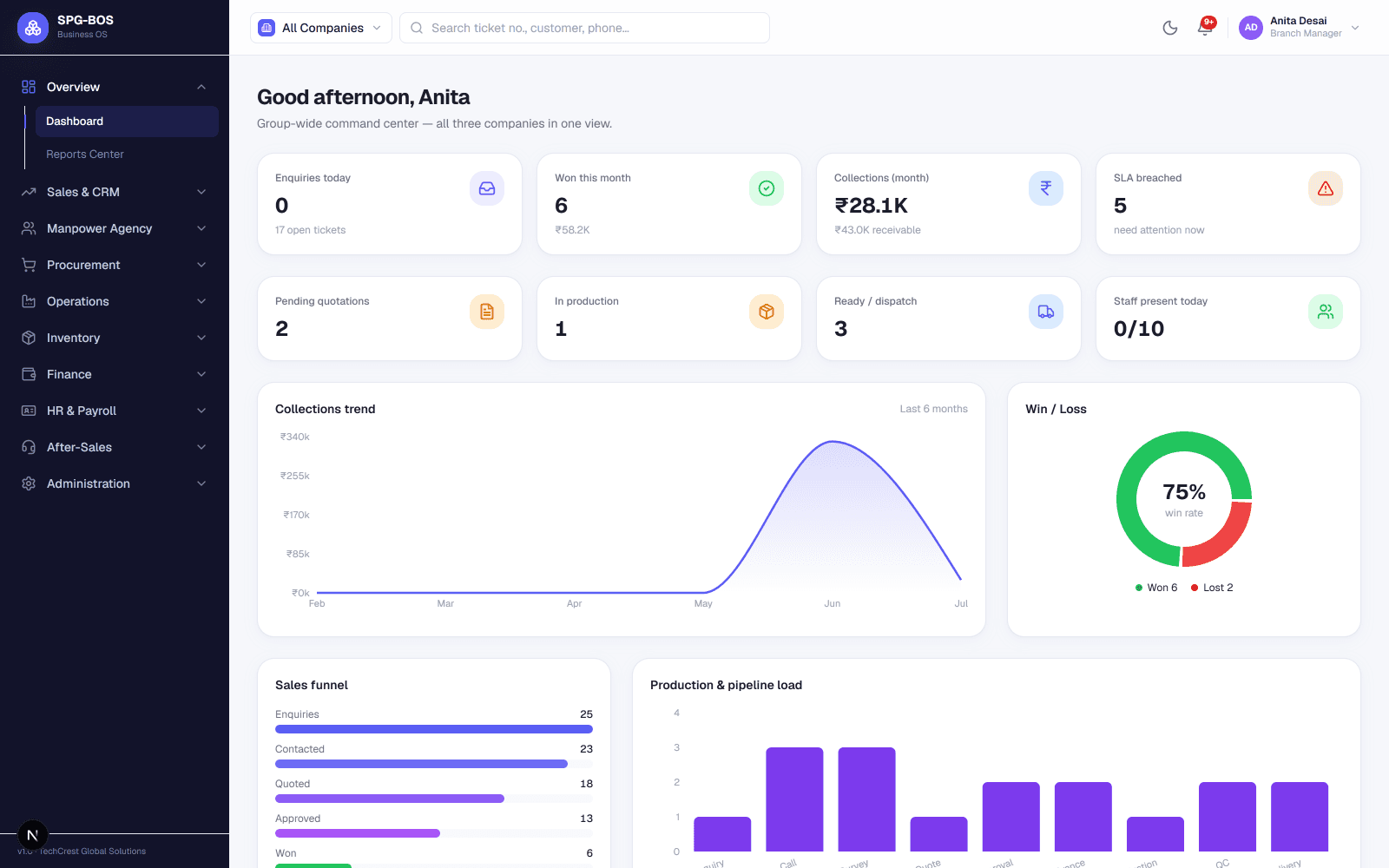Click After-Sales headset icon

coord(29,447)
